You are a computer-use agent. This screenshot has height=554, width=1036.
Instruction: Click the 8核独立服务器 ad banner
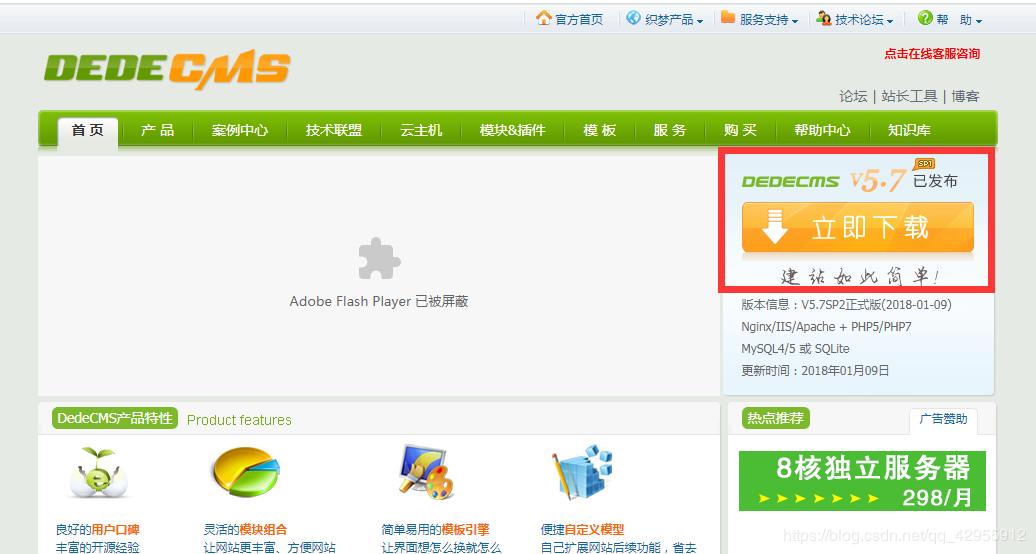tap(862, 481)
